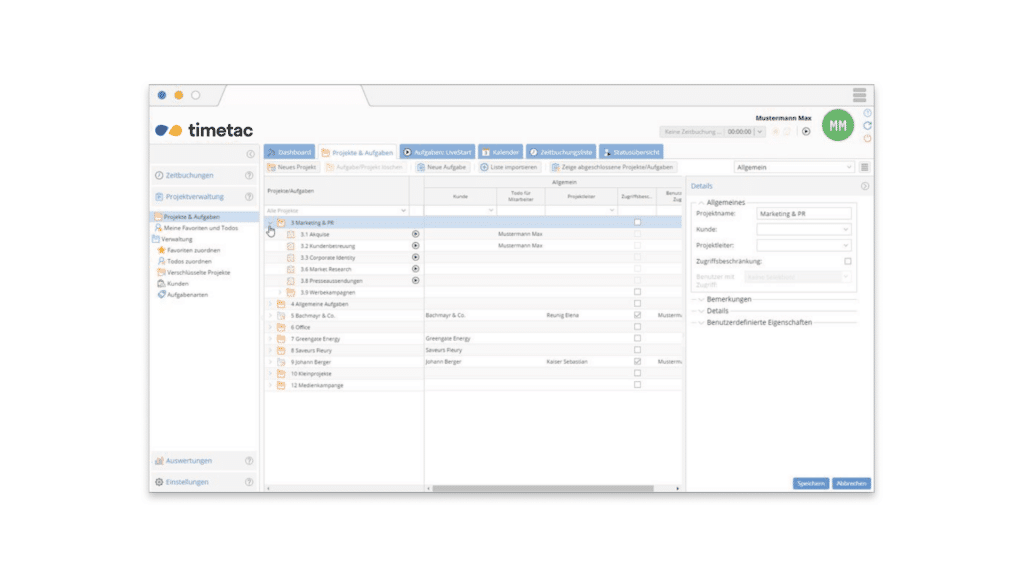The image size is (1024, 576).
Task: Start live tracking for 3.1 Akquise task
Action: pos(415,234)
